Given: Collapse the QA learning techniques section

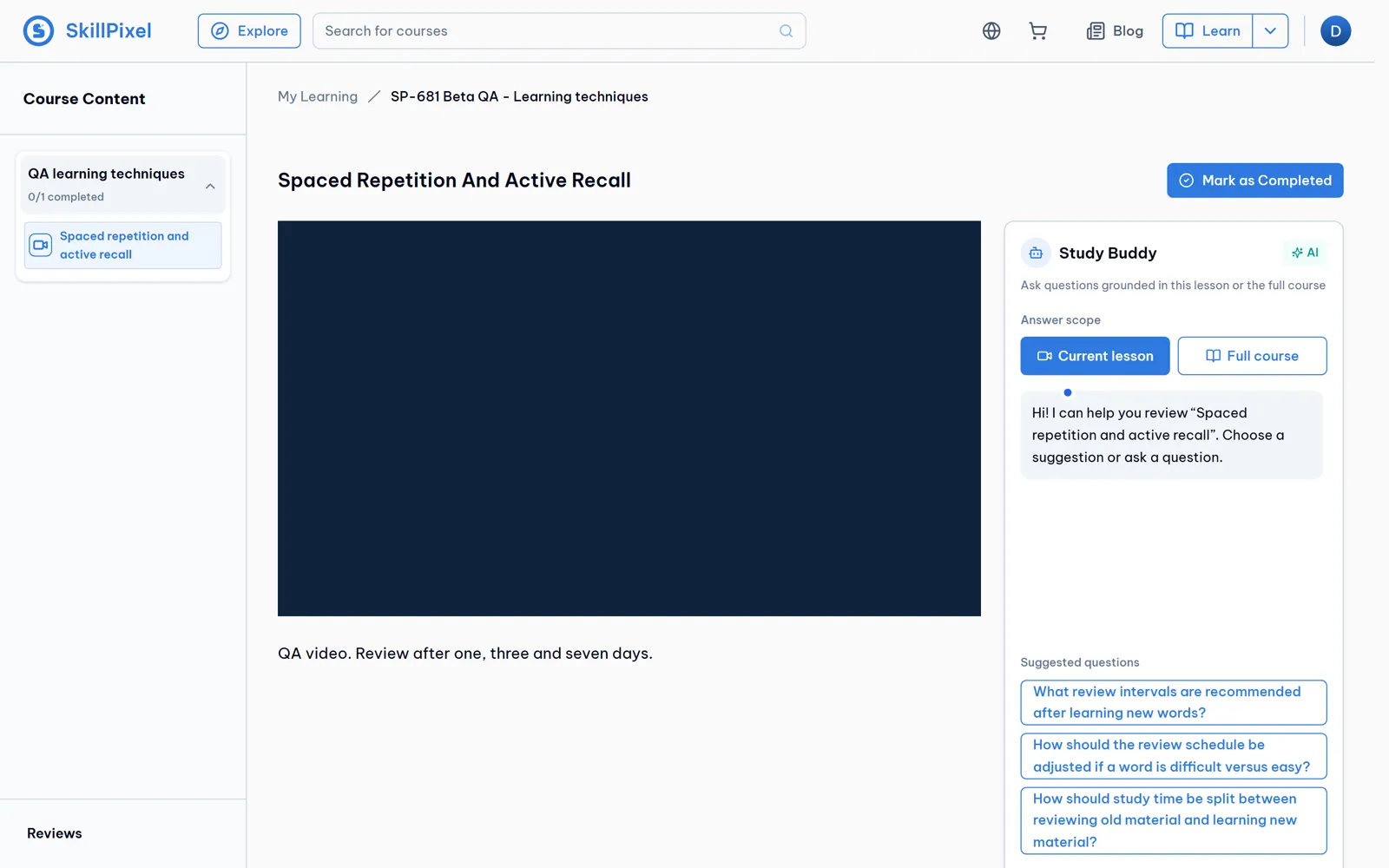Looking at the screenshot, I should click(x=210, y=186).
